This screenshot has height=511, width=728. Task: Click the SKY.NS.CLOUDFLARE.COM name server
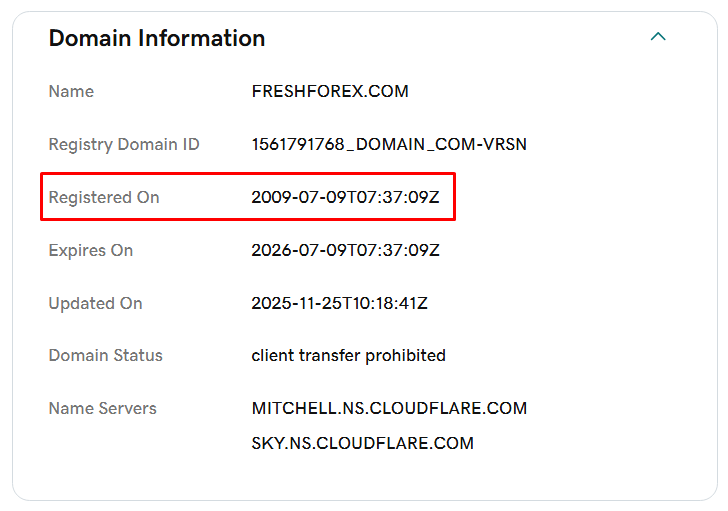tap(362, 443)
